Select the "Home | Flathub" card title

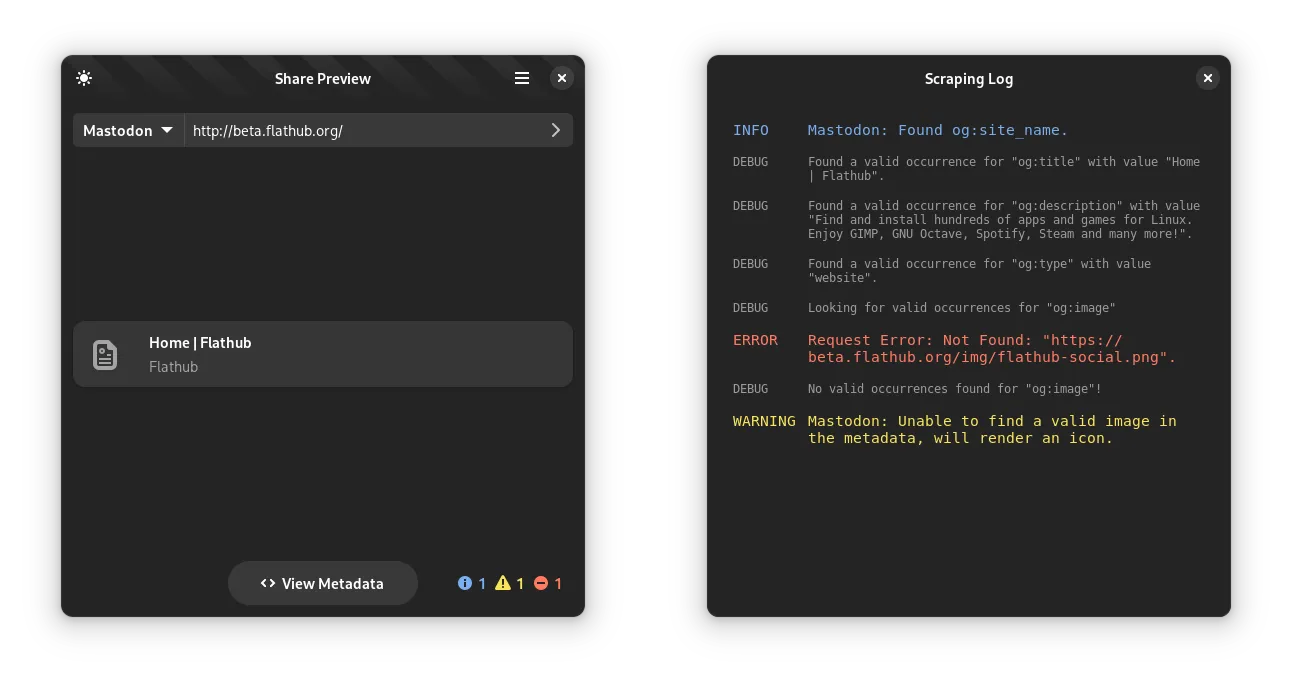(x=200, y=343)
